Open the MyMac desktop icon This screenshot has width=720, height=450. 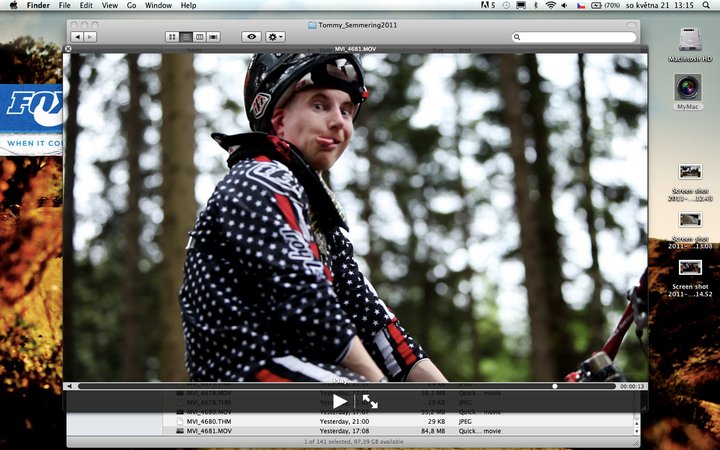click(x=688, y=90)
